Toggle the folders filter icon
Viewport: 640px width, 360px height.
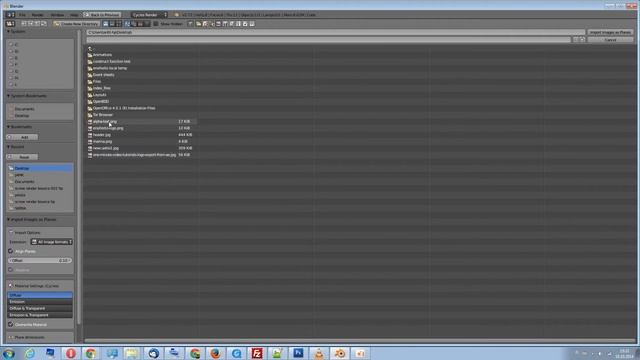tap(198, 24)
